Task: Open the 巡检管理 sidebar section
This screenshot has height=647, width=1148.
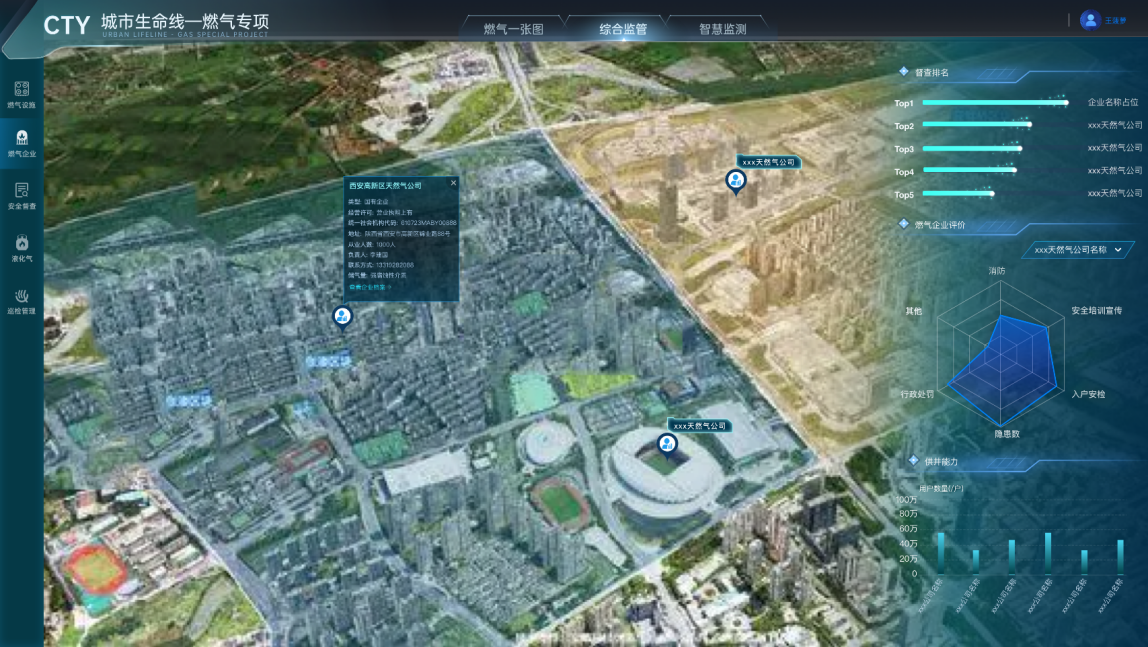Action: pyautogui.click(x=21, y=301)
